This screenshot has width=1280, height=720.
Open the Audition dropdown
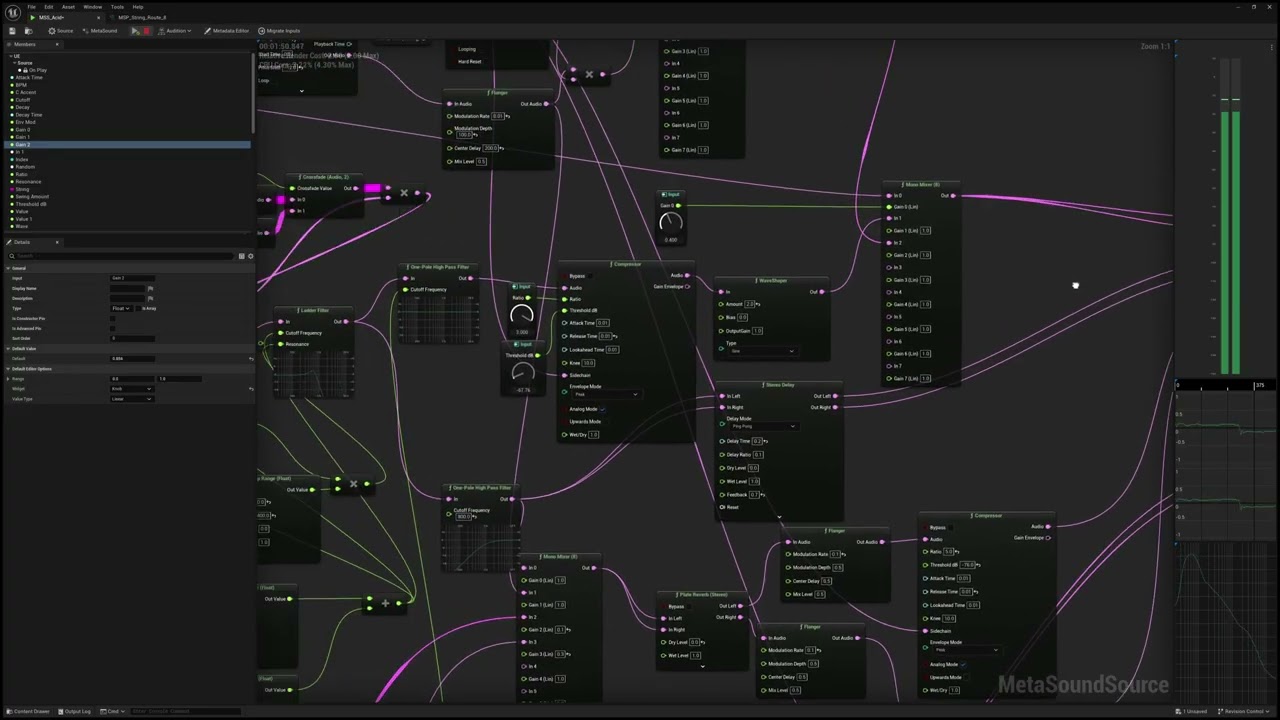(176, 31)
